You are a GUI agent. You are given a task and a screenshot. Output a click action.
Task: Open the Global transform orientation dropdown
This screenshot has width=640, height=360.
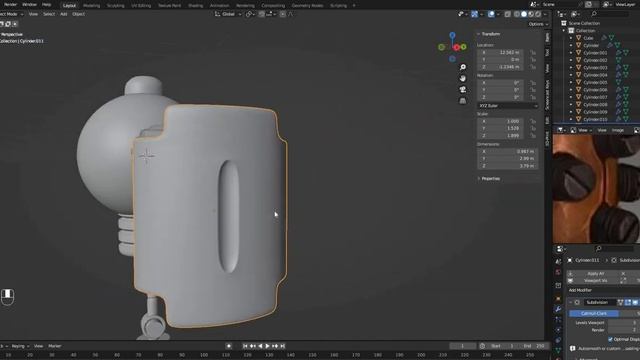(x=228, y=14)
